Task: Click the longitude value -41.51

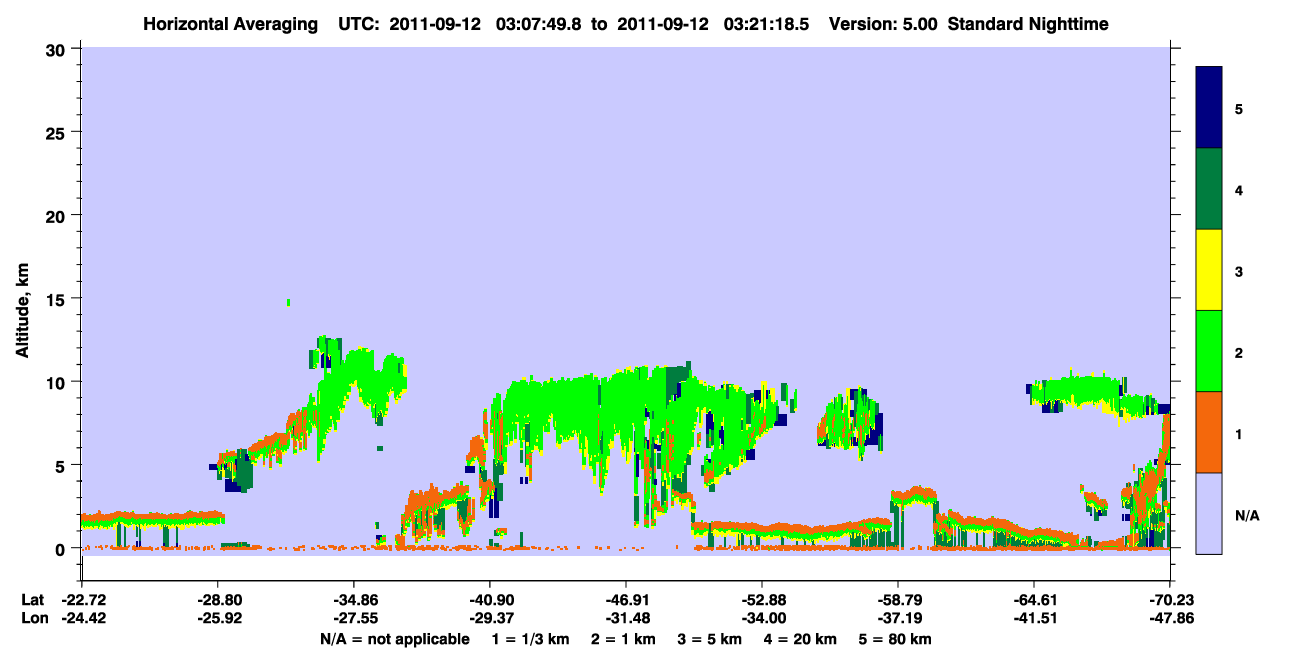Action: (1034, 618)
